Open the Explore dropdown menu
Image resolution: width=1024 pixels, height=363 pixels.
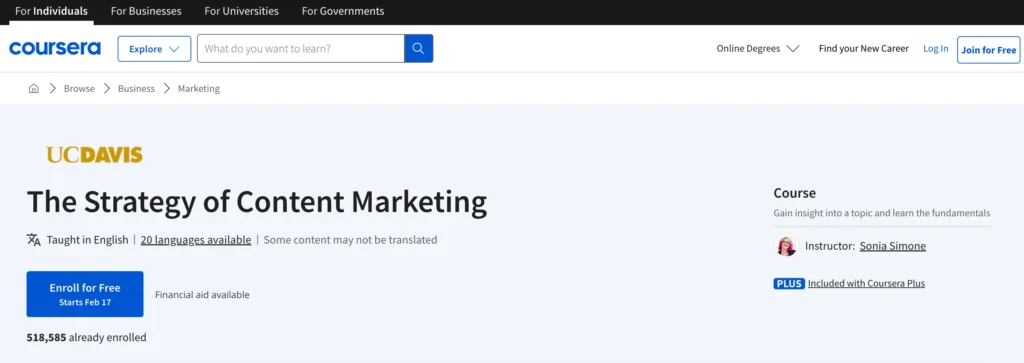154,49
